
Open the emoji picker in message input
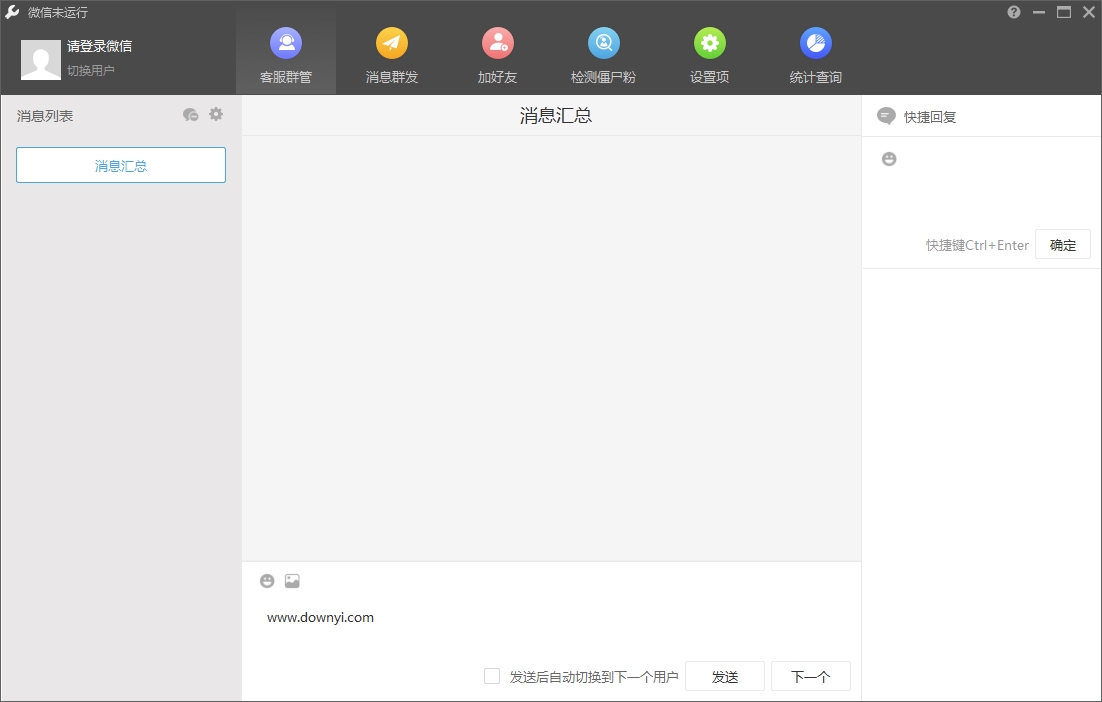coord(267,580)
